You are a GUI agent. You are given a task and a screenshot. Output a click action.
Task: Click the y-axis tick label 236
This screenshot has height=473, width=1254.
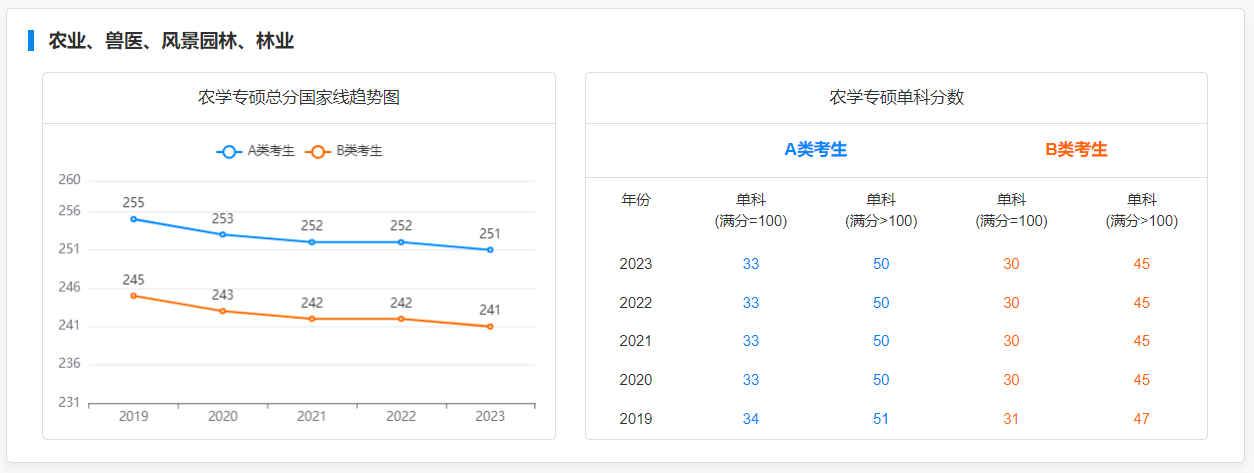pos(70,364)
